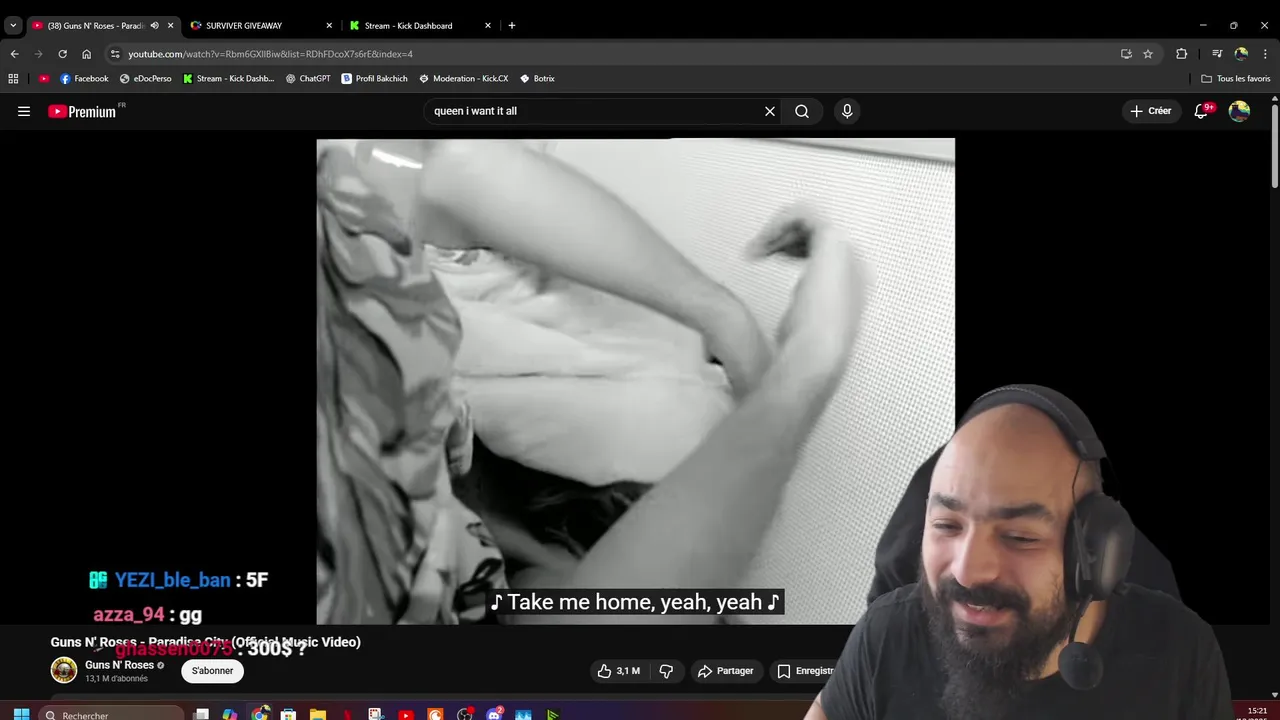Viewport: 1280px width, 720px height.
Task: Open the ChatGPT bookmark
Action: [308, 78]
